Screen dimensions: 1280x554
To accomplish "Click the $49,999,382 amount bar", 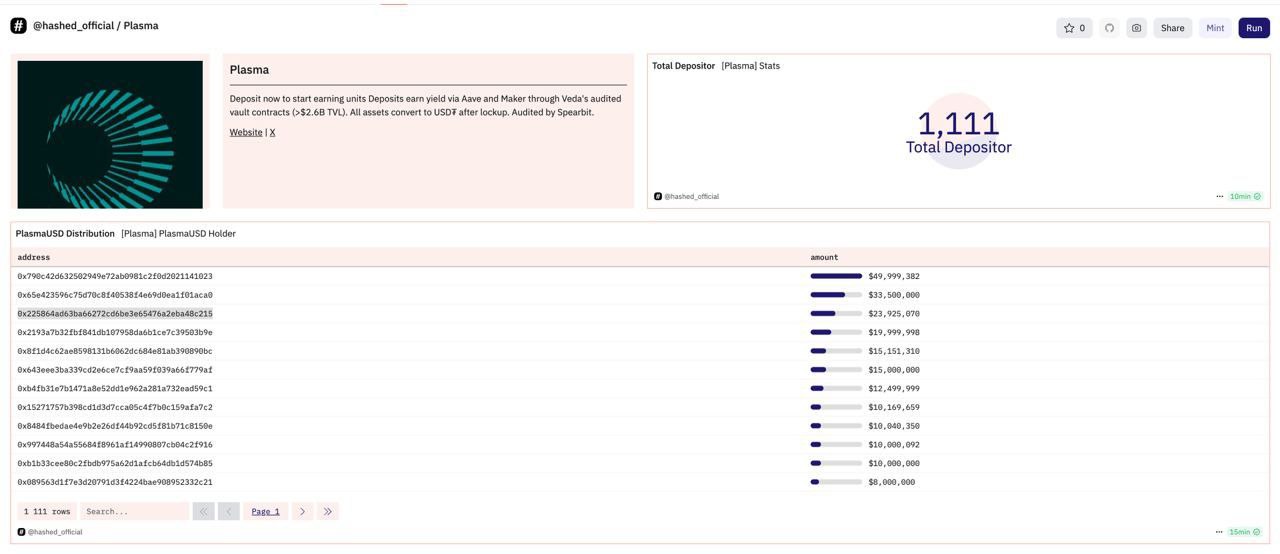I will point(836,276).
